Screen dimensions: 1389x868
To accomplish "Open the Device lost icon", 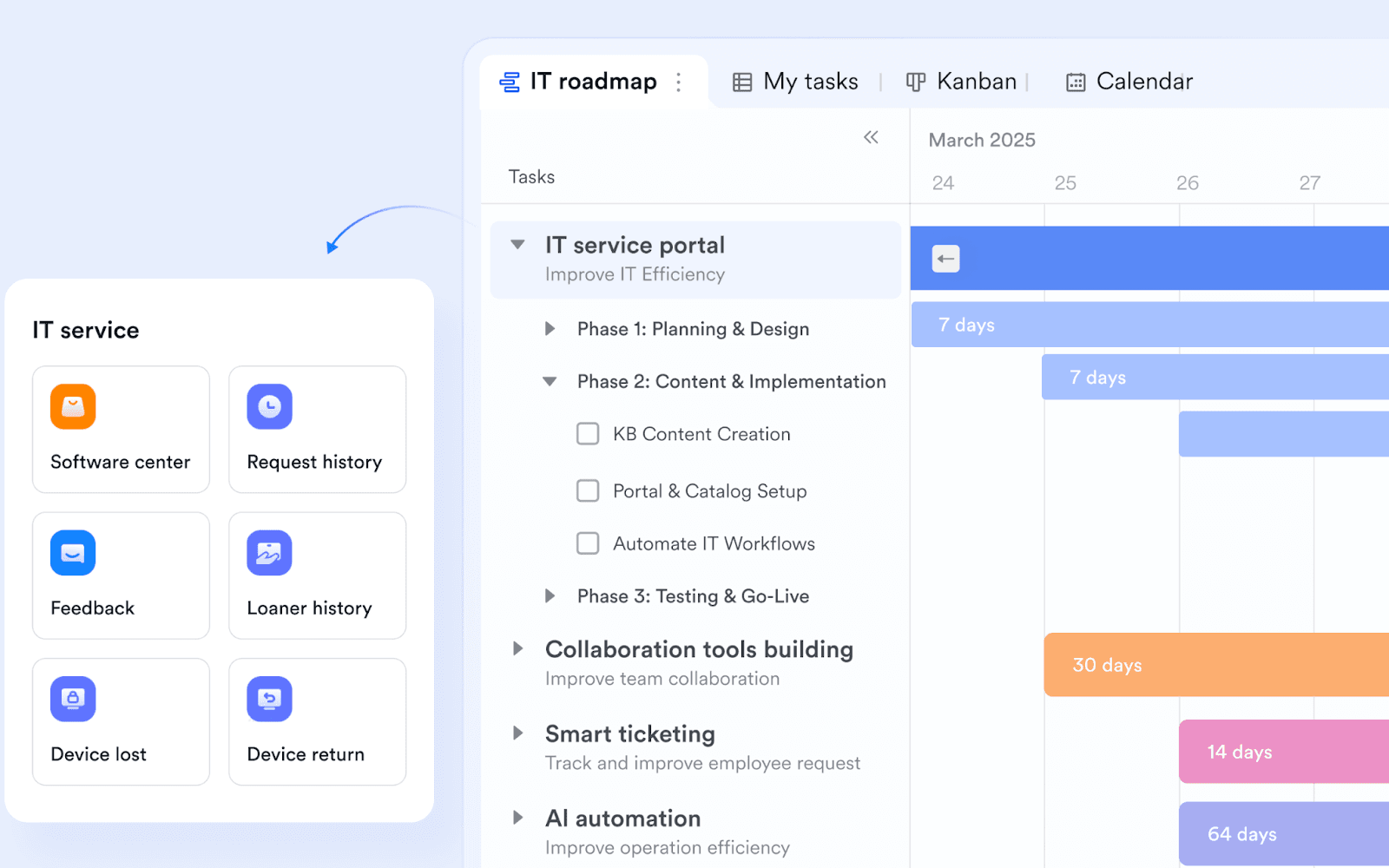I will point(73,699).
